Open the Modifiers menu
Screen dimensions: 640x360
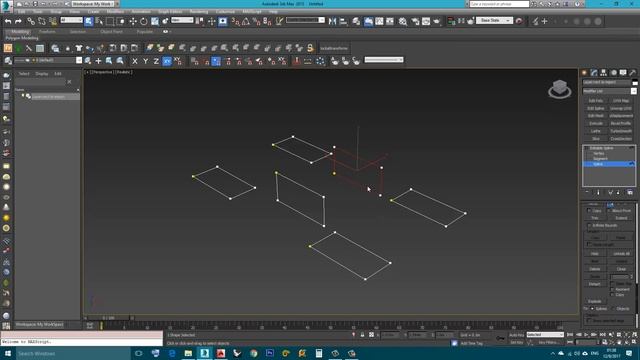115,12
